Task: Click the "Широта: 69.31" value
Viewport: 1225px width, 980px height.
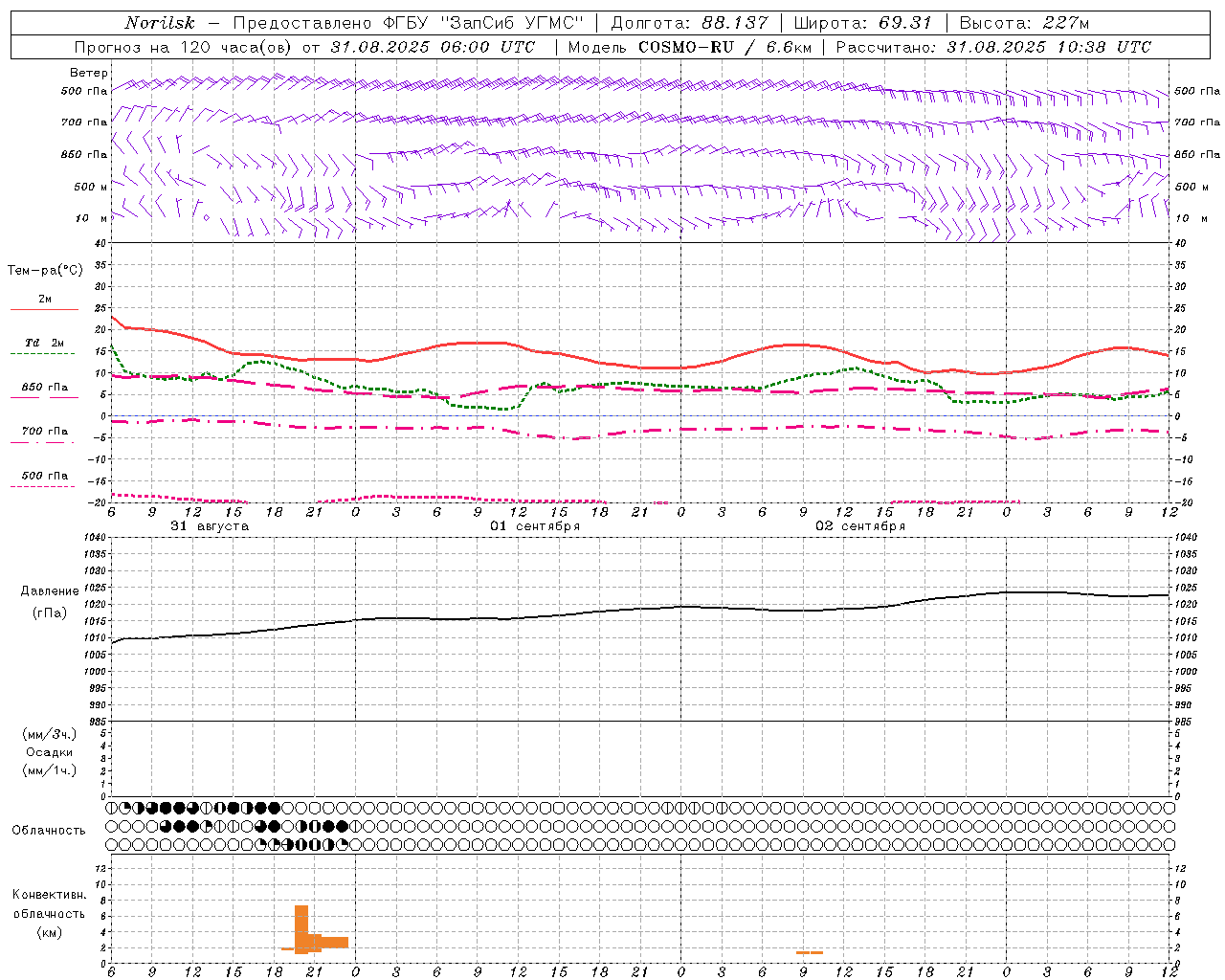Action: (862, 23)
